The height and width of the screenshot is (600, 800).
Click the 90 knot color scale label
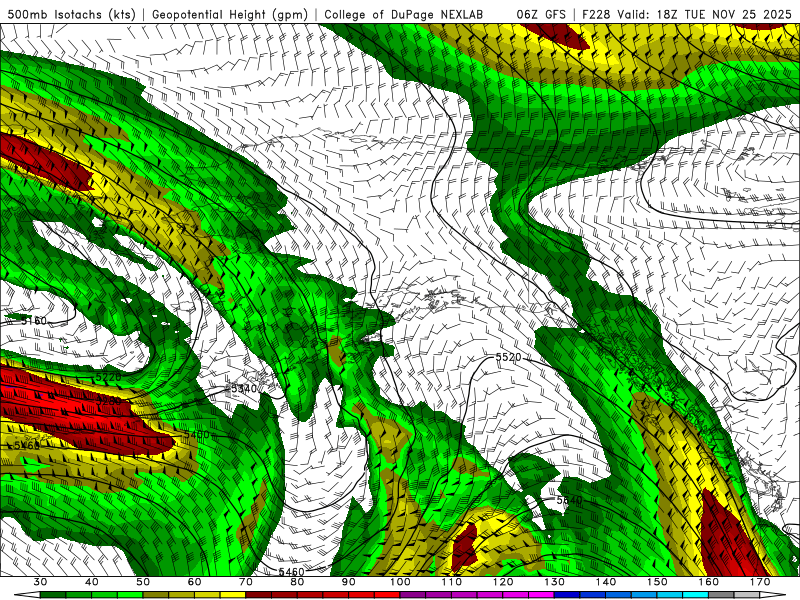point(349,582)
